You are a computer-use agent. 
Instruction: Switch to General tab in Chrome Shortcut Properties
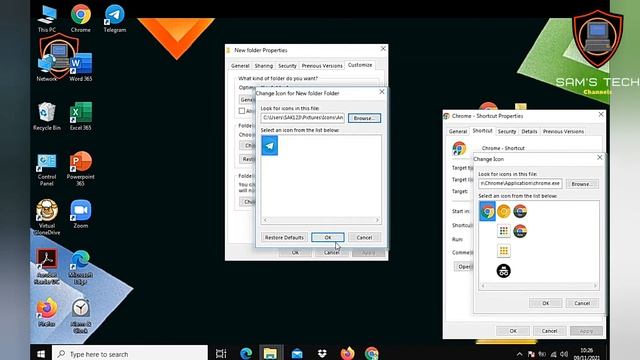(x=458, y=131)
